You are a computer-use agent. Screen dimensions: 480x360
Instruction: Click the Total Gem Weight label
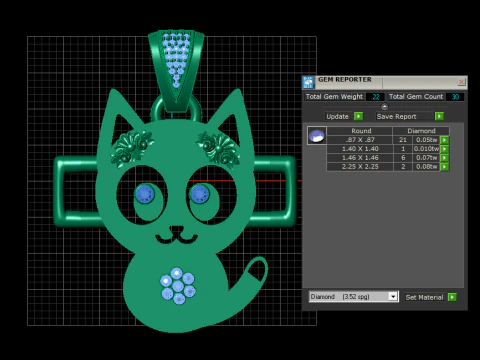click(334, 97)
